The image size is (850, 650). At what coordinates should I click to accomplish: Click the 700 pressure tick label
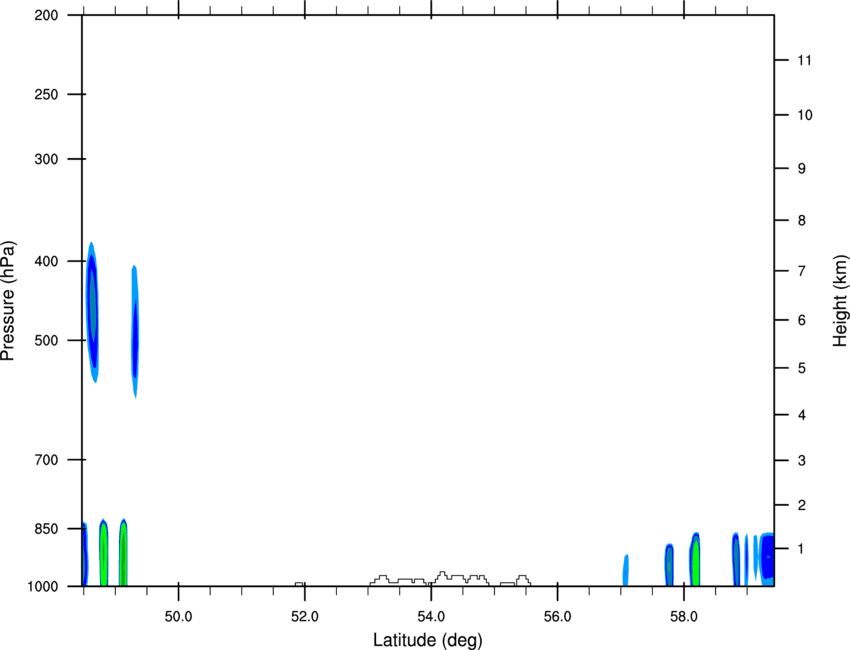(x=46, y=460)
